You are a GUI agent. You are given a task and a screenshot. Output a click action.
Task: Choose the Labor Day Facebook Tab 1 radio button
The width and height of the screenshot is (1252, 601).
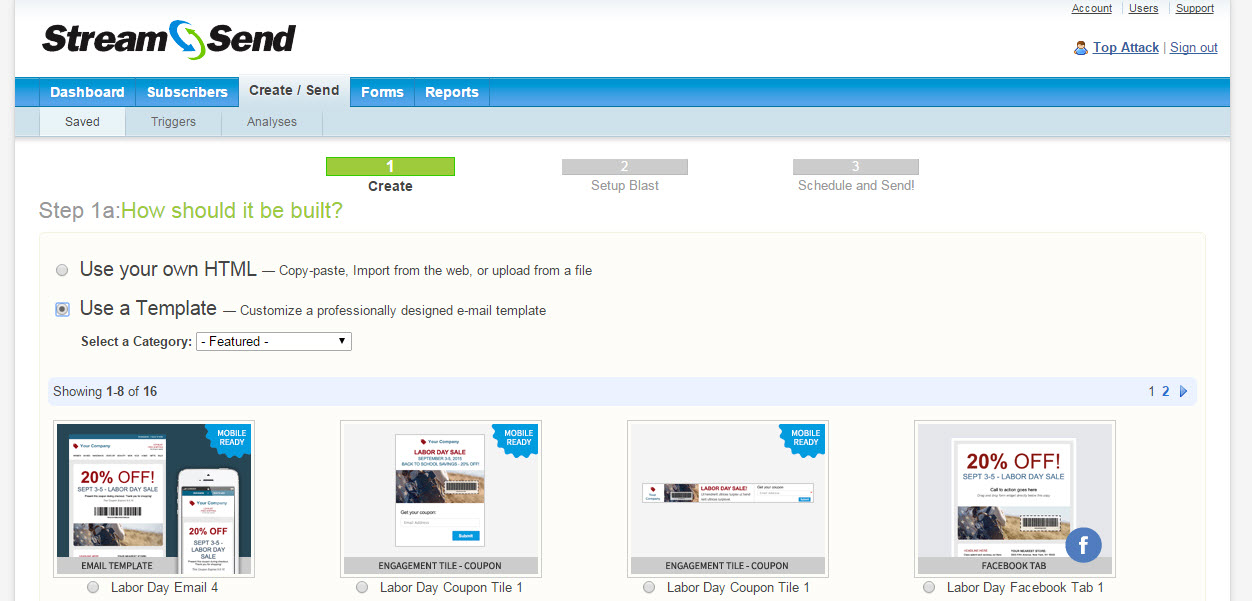point(929,588)
